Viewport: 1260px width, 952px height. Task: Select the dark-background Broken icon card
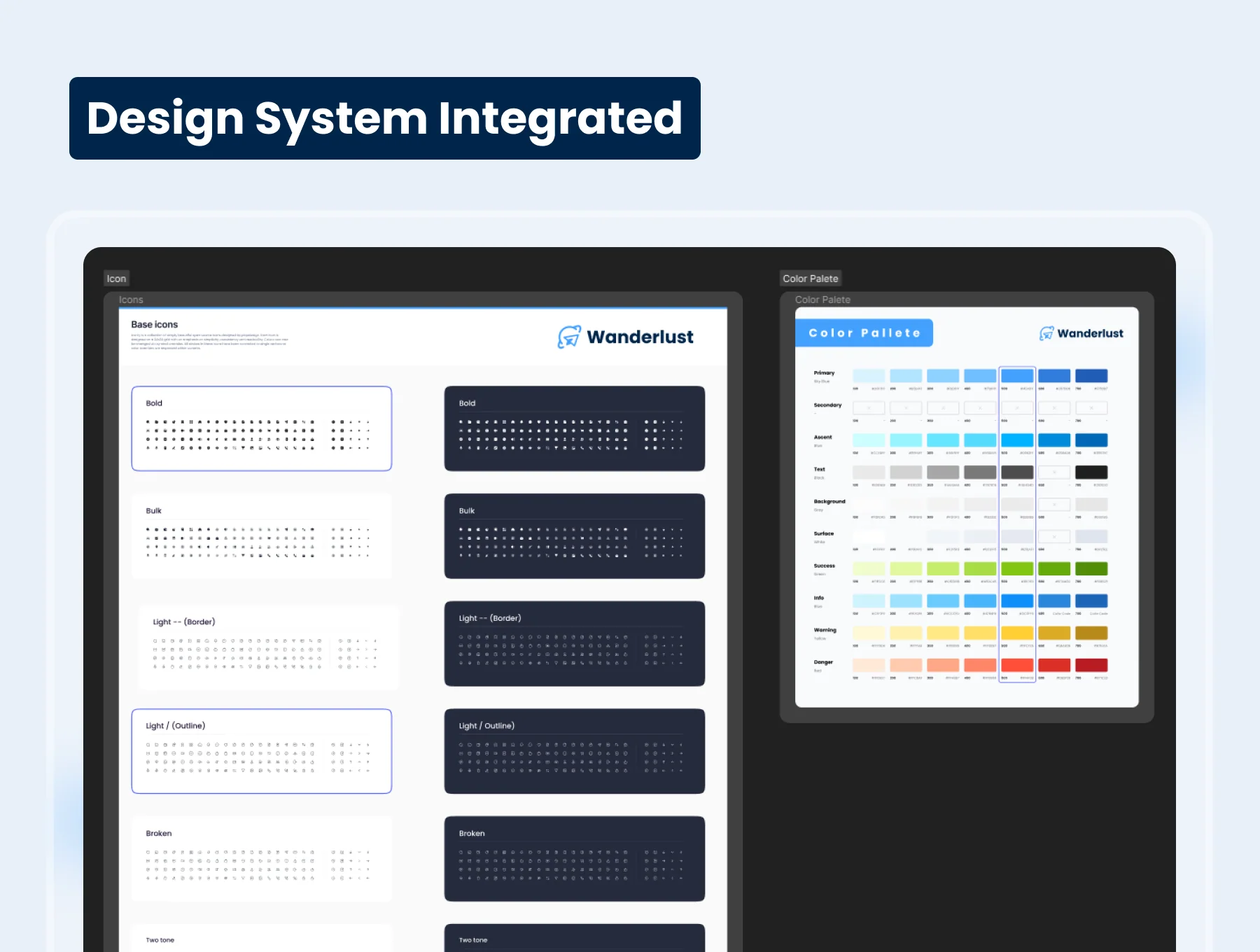[x=575, y=859]
